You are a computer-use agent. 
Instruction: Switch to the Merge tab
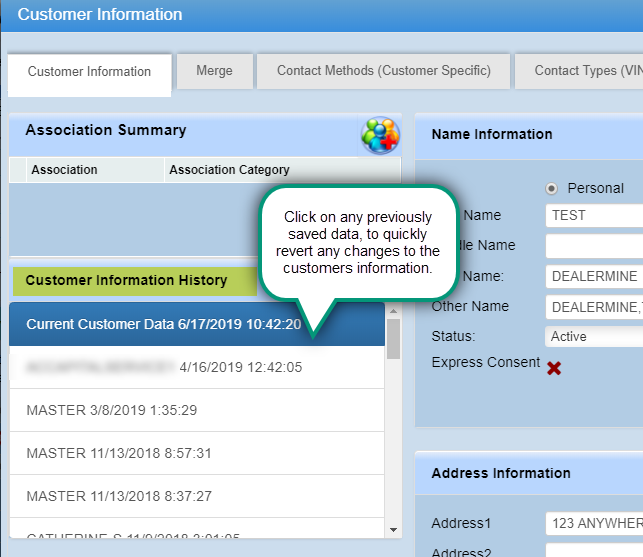pyautogui.click(x=214, y=71)
